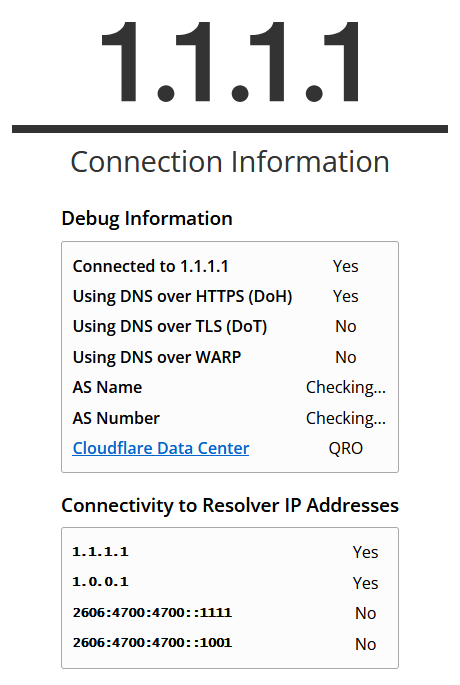The image size is (460, 685).
Task: Click the Checking... value beside AS Name
Action: (x=346, y=387)
